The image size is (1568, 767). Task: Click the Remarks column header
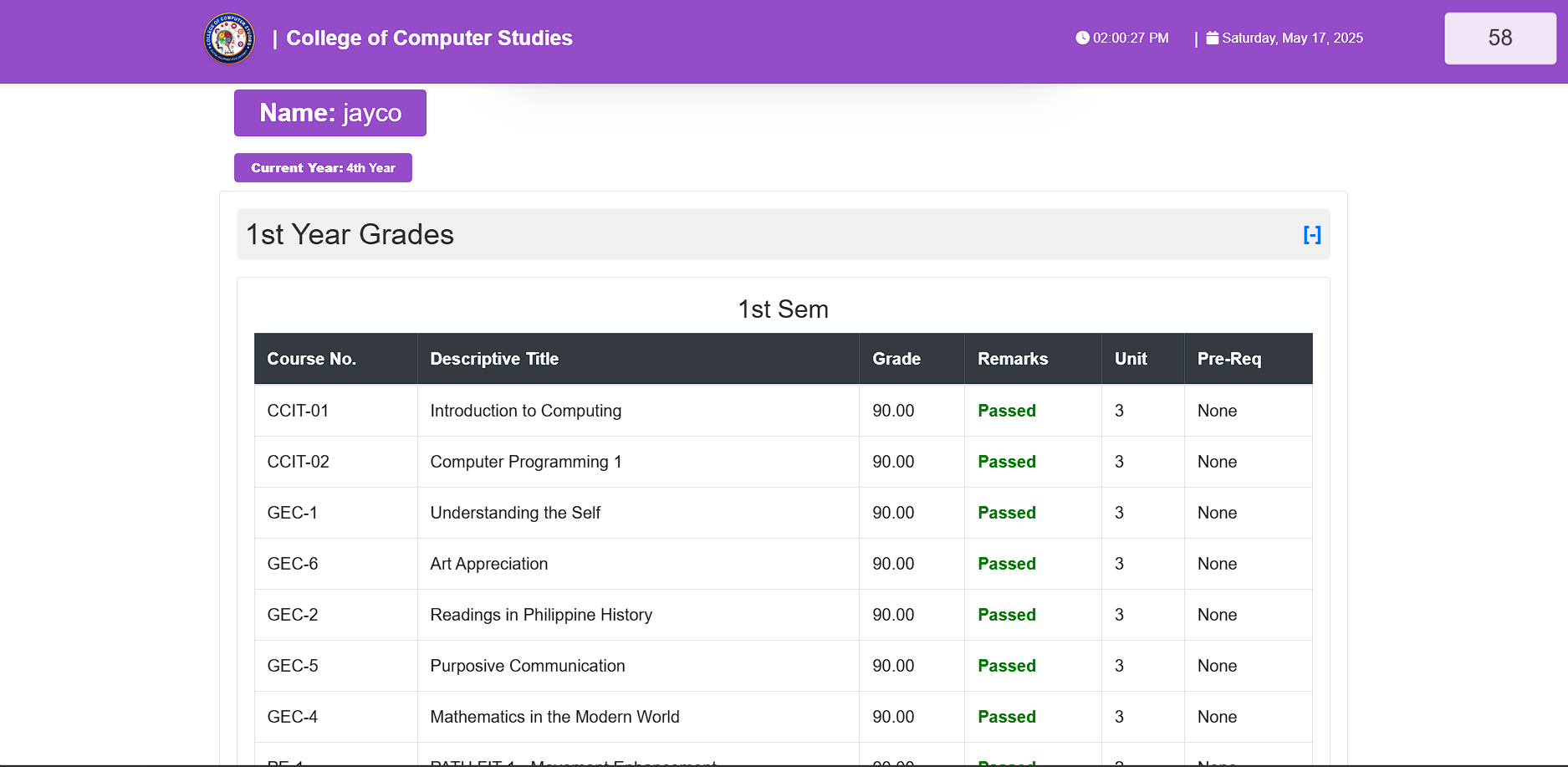click(1013, 359)
